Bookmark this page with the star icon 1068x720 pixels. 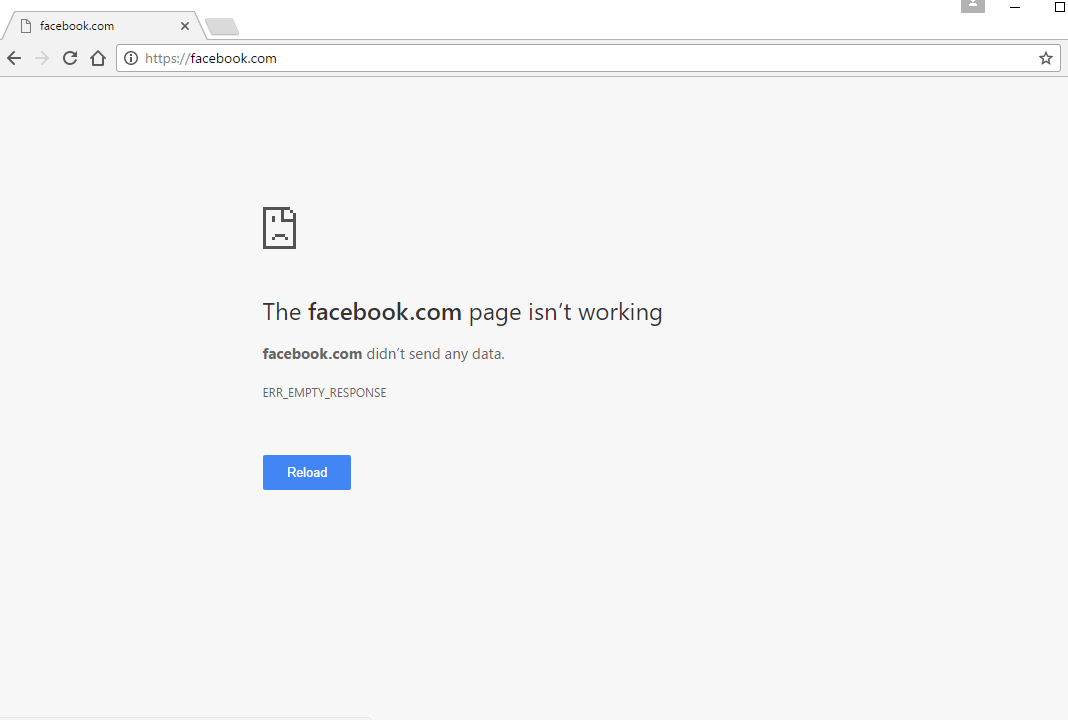click(x=1046, y=59)
